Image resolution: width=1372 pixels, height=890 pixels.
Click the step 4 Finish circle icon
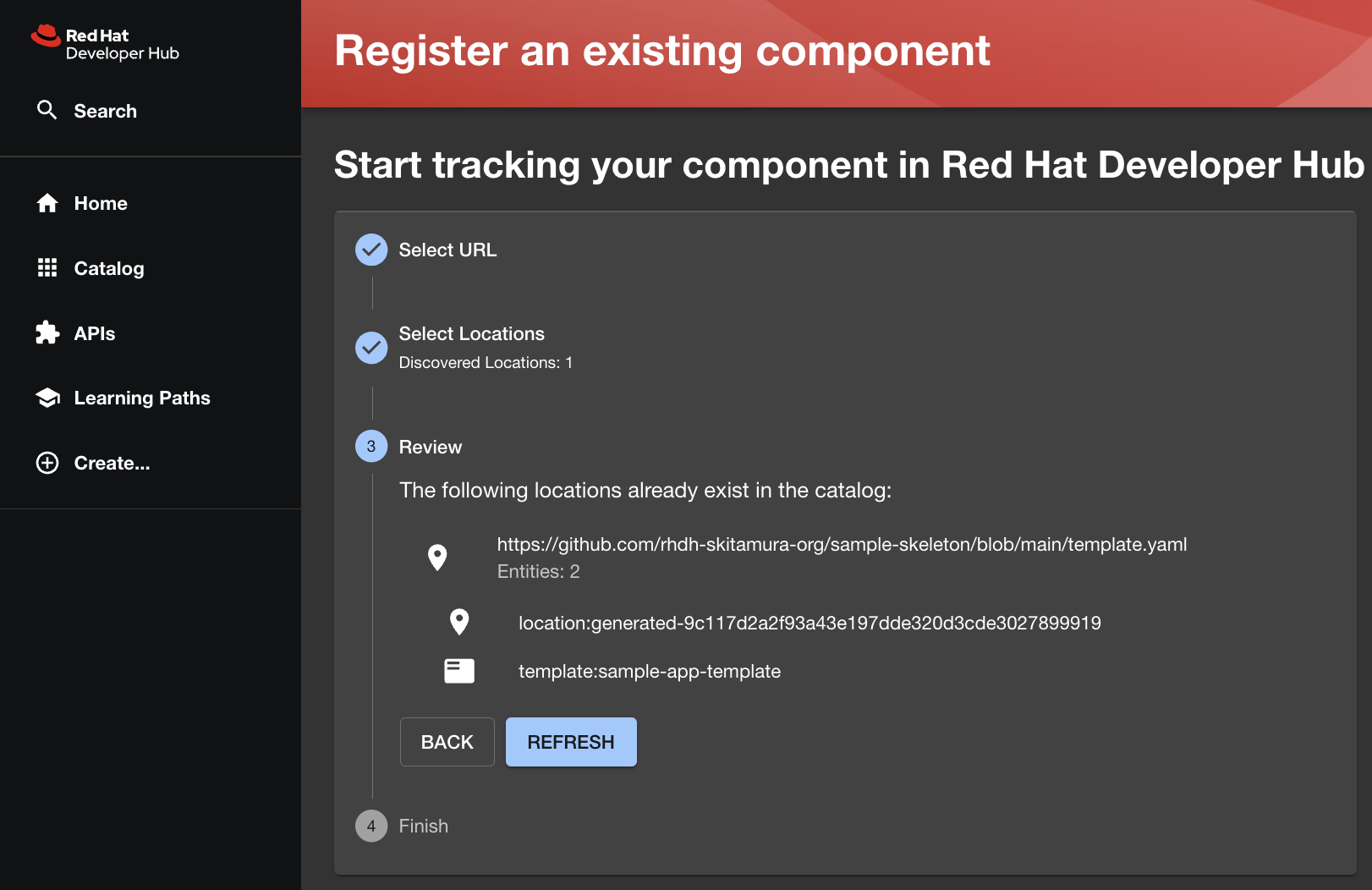pos(371,826)
